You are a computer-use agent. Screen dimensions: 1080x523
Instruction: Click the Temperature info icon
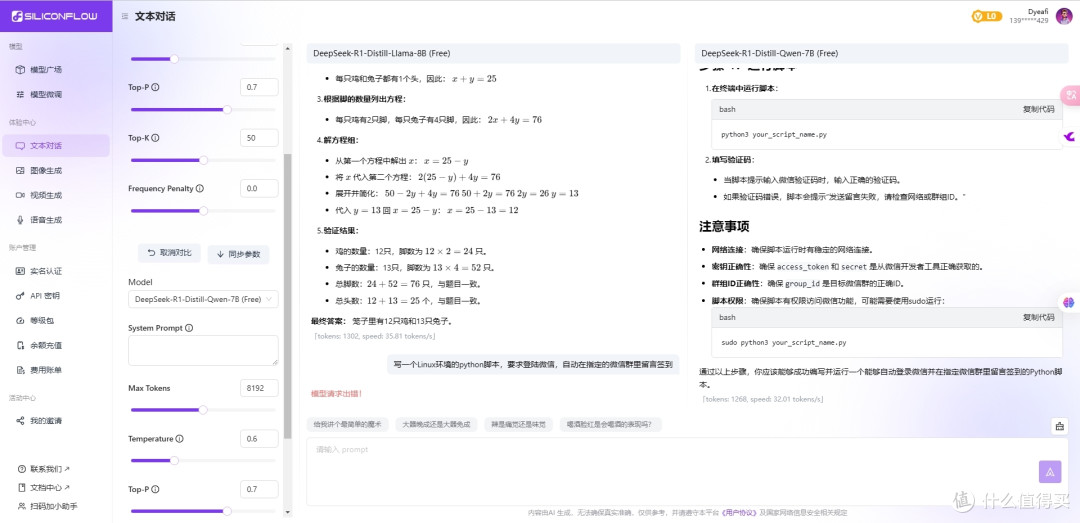point(180,438)
